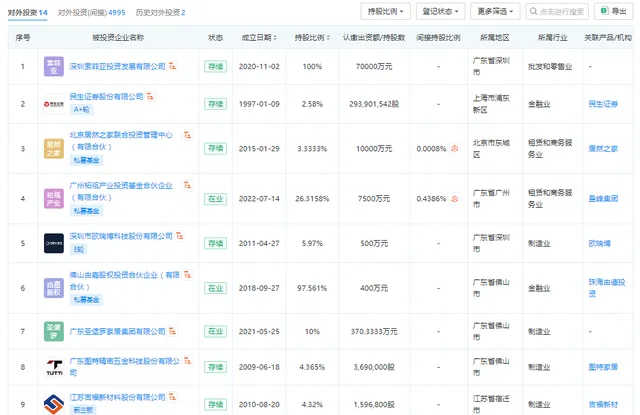
Task: Switch to 对外投资(间接) tab
Action: [x=105, y=11]
